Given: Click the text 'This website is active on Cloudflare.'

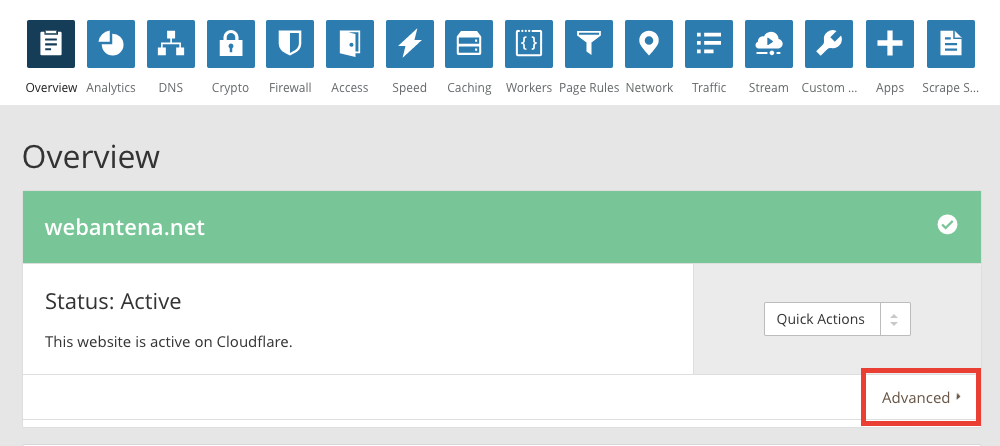Looking at the screenshot, I should pyautogui.click(x=168, y=341).
